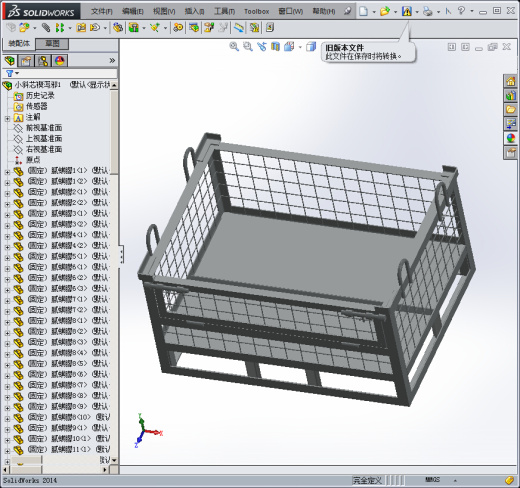Click the Print icon in title toolbar
The height and width of the screenshot is (488, 520).
click(x=427, y=11)
